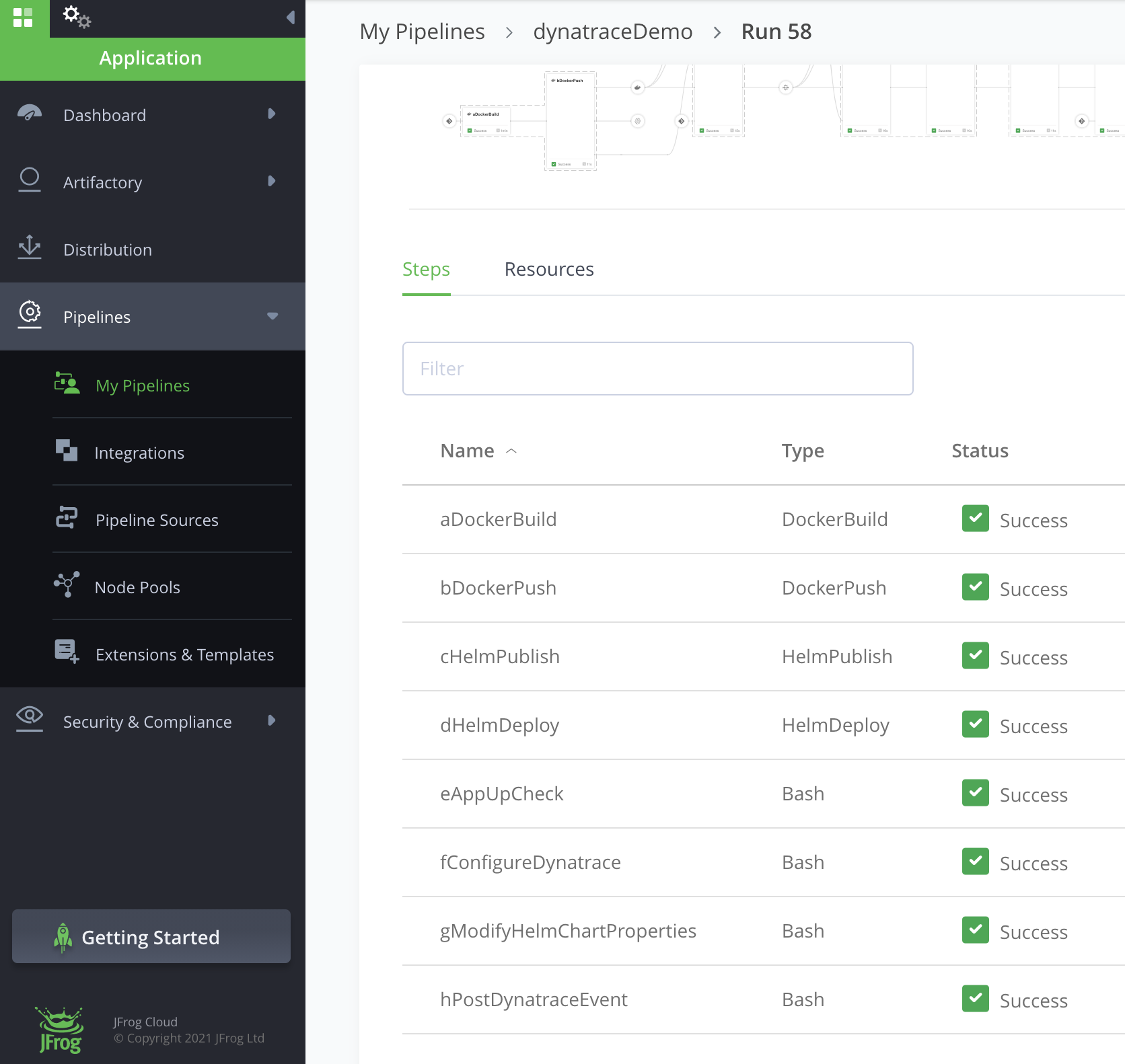Click fConfigureDynatrace row success check icon

pos(976,862)
